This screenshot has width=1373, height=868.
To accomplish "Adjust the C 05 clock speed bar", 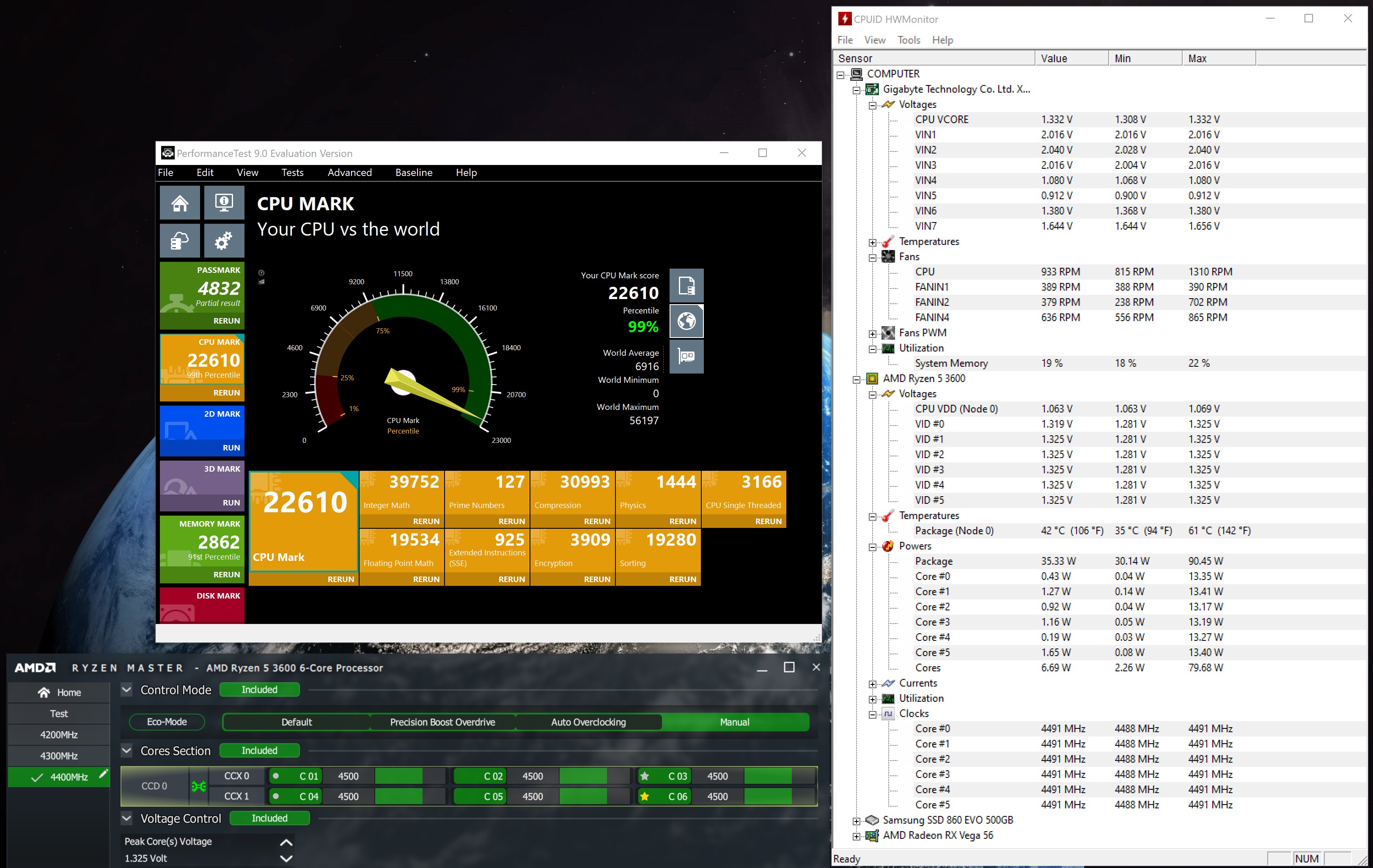I will pyautogui.click(x=594, y=796).
